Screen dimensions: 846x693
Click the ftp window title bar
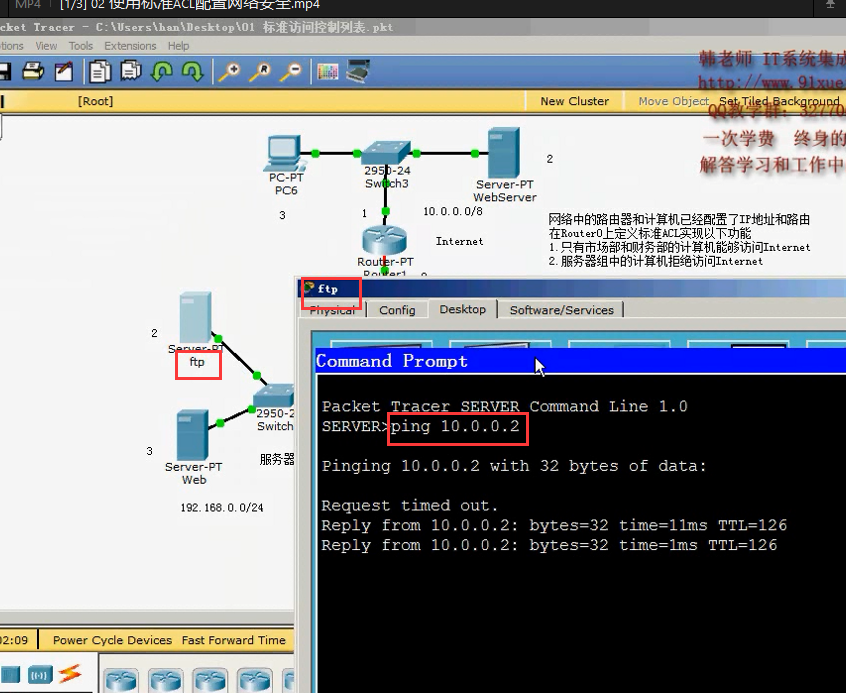pyautogui.click(x=572, y=288)
